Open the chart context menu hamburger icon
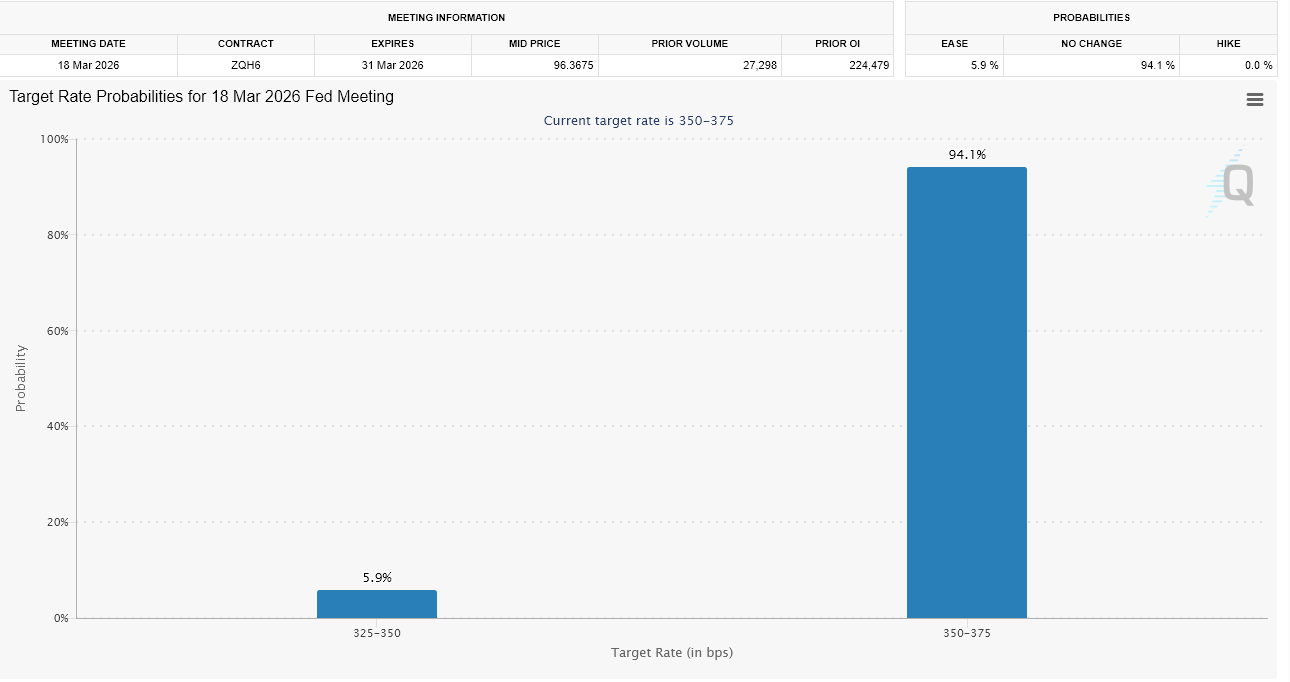Screen dimensions: 1290x682 [1255, 99]
